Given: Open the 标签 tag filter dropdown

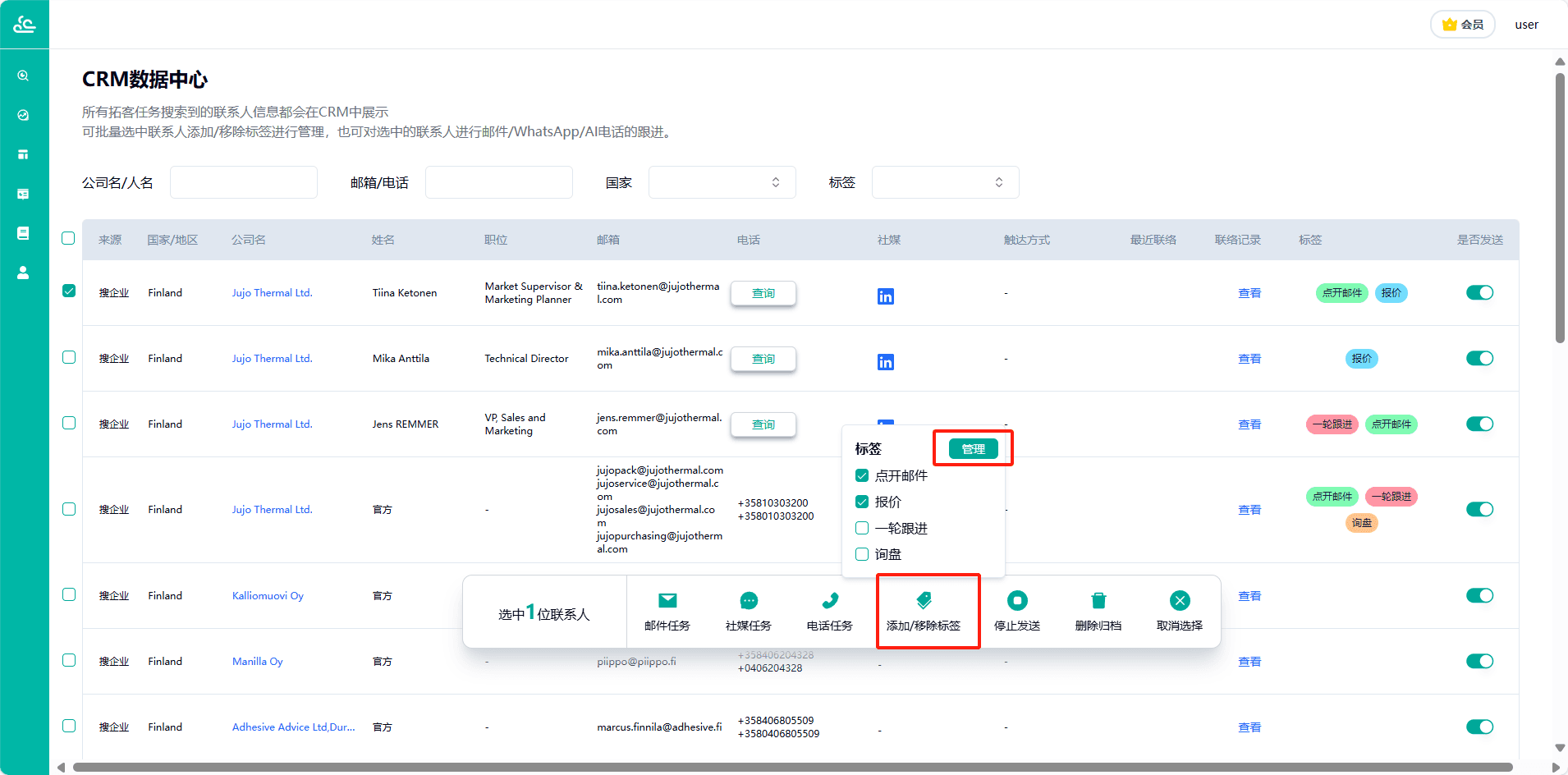Looking at the screenshot, I should pyautogui.click(x=945, y=182).
